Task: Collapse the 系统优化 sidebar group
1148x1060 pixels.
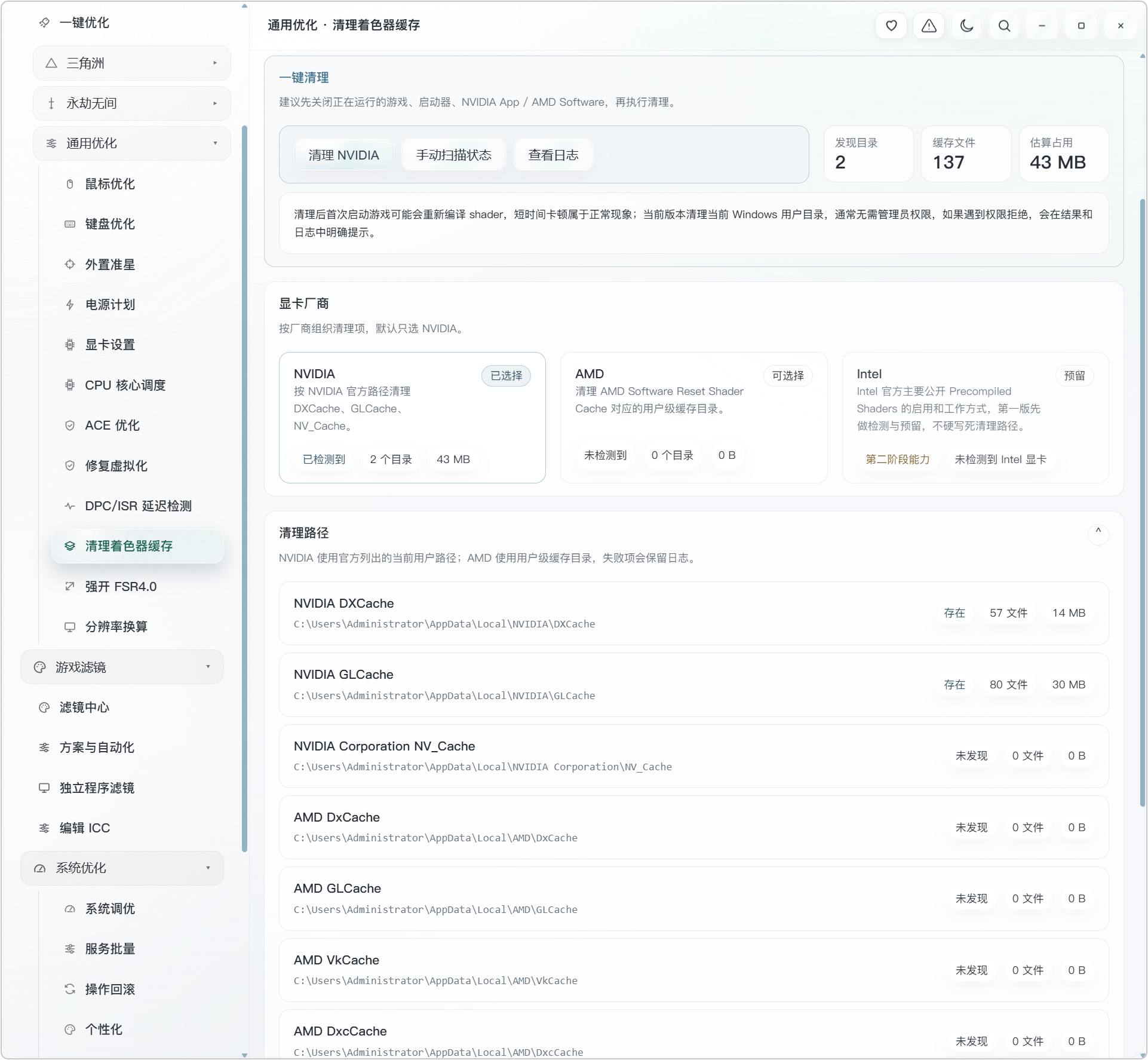Action: (x=122, y=868)
